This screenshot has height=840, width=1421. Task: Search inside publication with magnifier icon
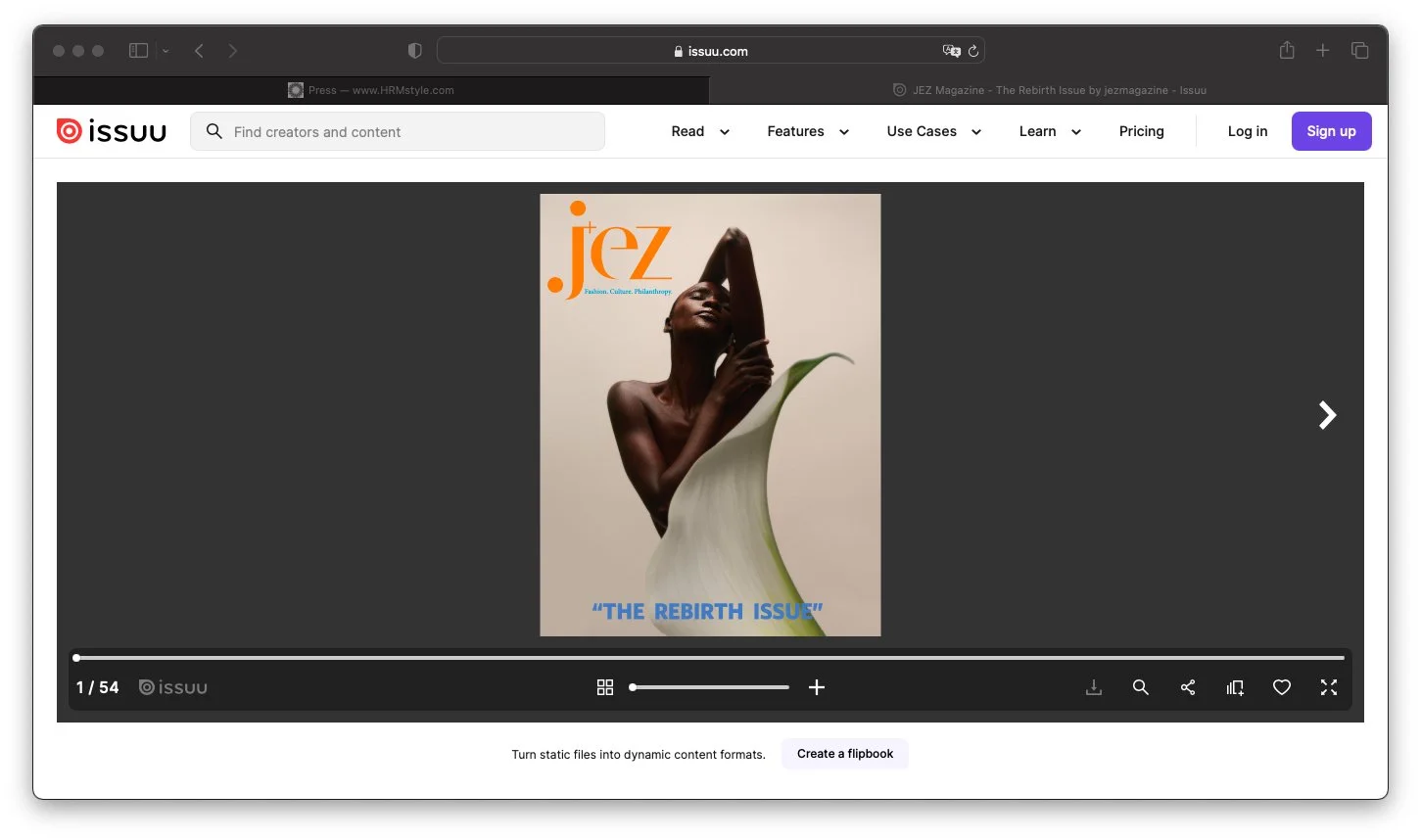tap(1141, 687)
